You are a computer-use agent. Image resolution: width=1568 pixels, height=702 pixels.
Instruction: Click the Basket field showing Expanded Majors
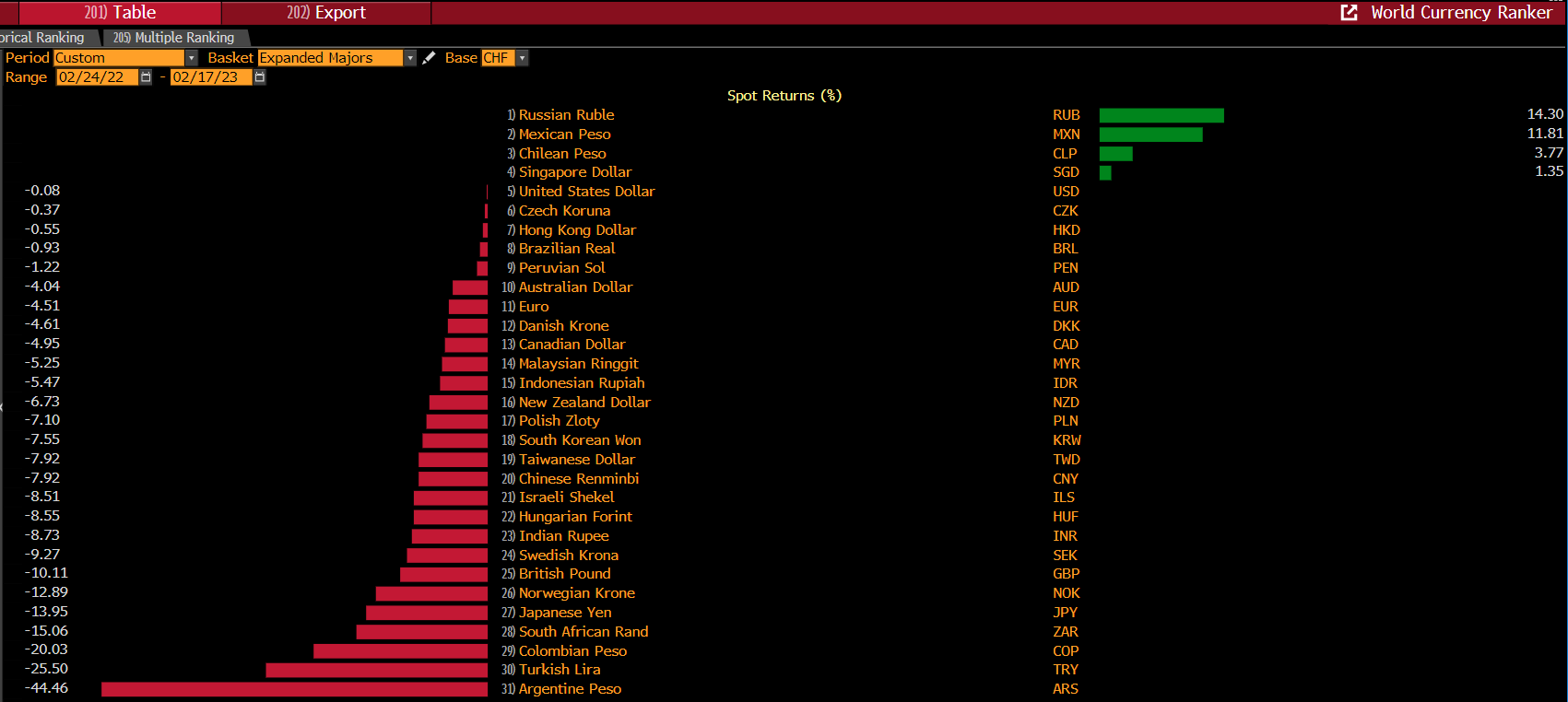point(331,58)
